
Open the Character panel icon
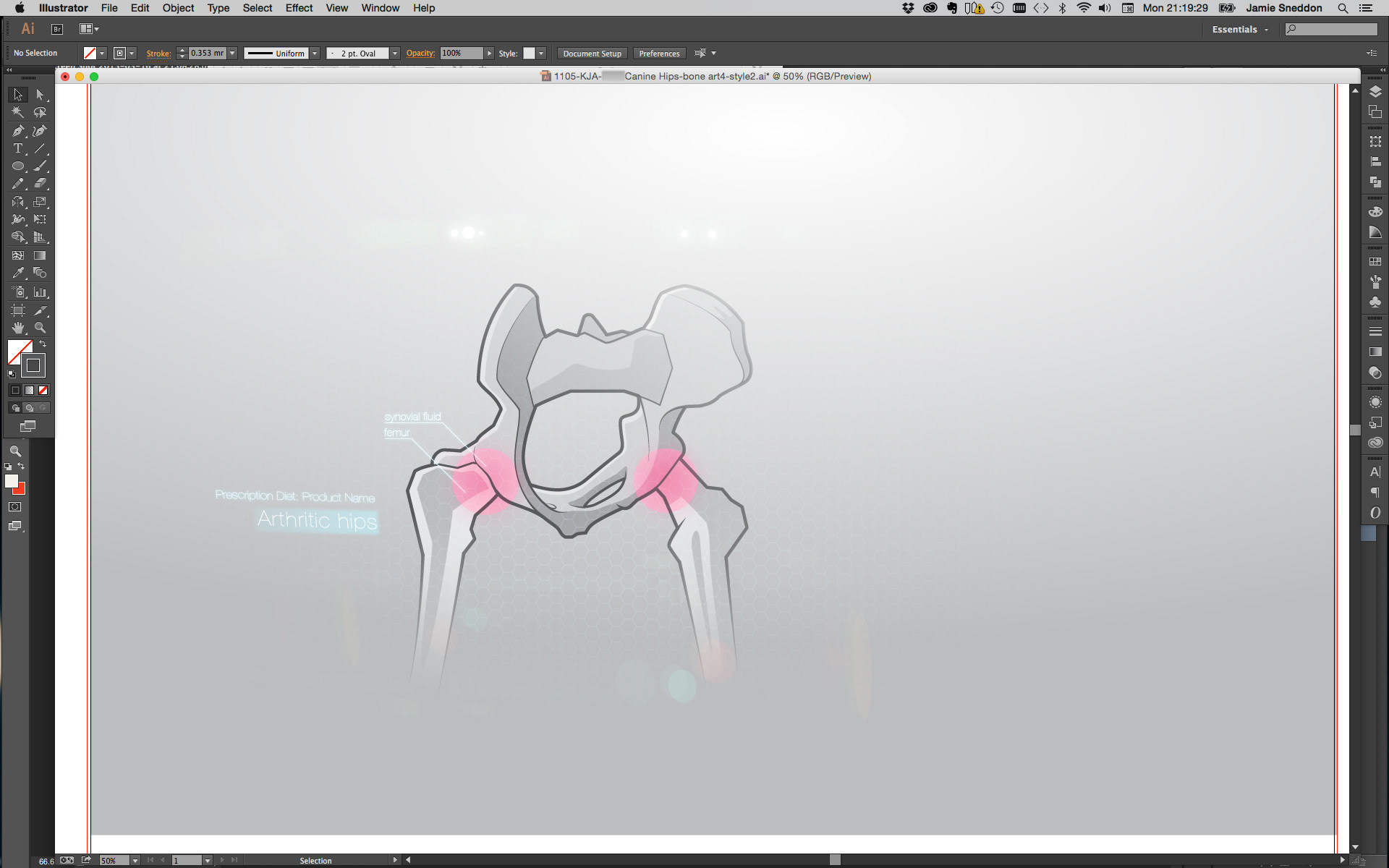[x=1375, y=472]
